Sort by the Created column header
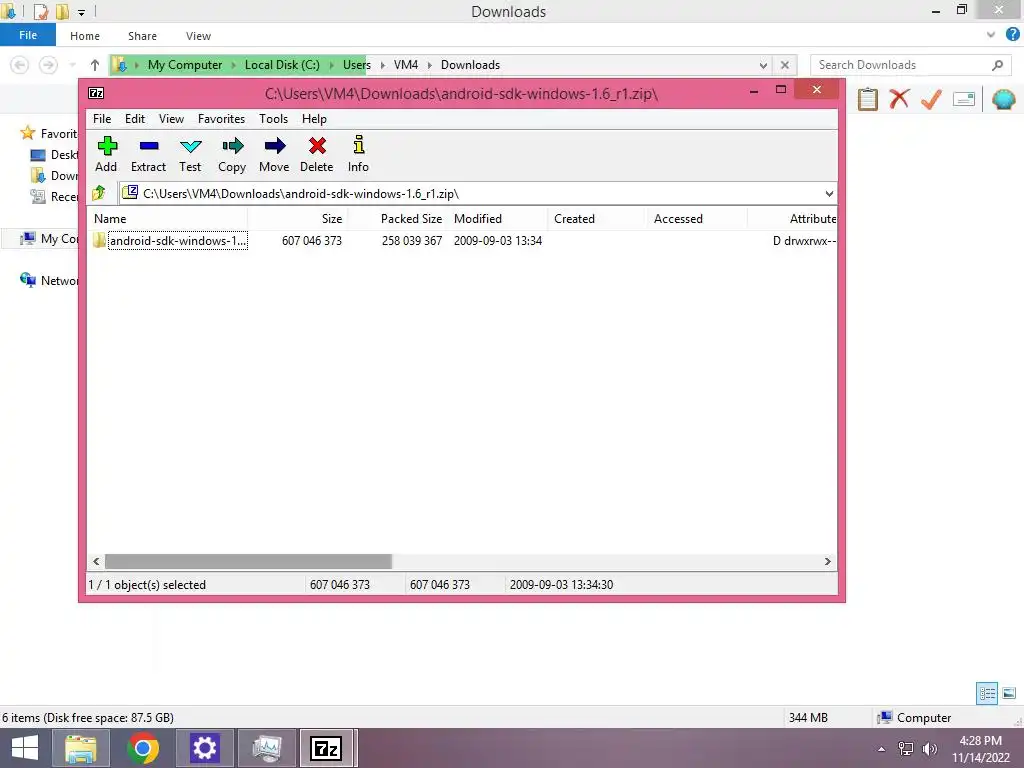Screen dimensions: 1024x768 point(598,219)
